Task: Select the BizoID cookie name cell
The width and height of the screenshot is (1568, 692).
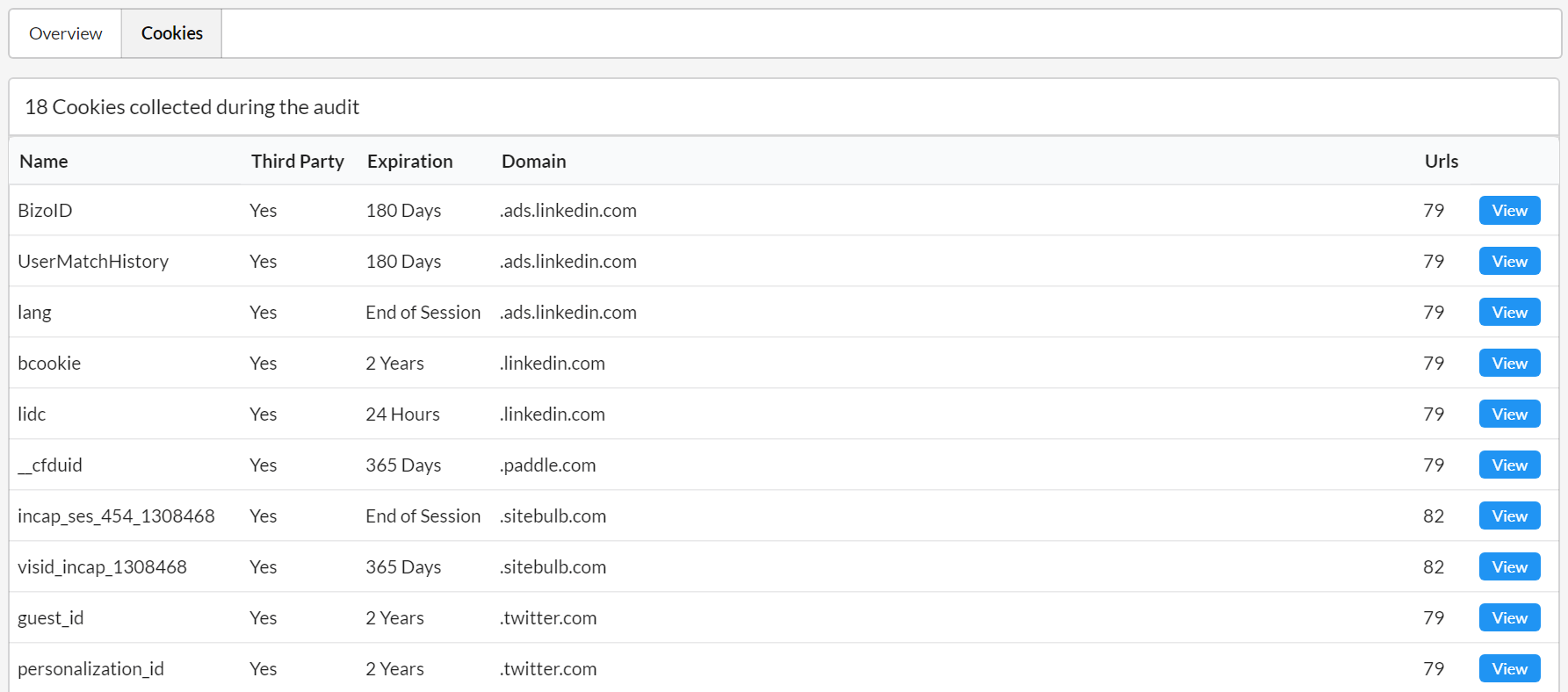Action: click(x=46, y=211)
